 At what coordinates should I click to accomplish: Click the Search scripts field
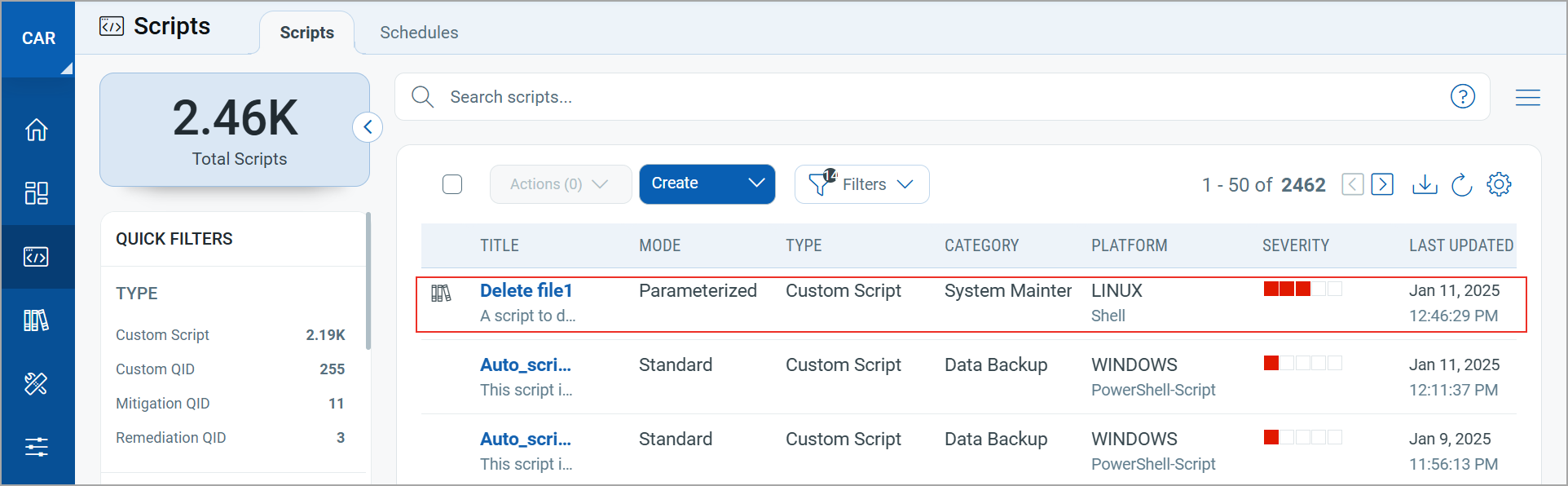click(x=937, y=97)
